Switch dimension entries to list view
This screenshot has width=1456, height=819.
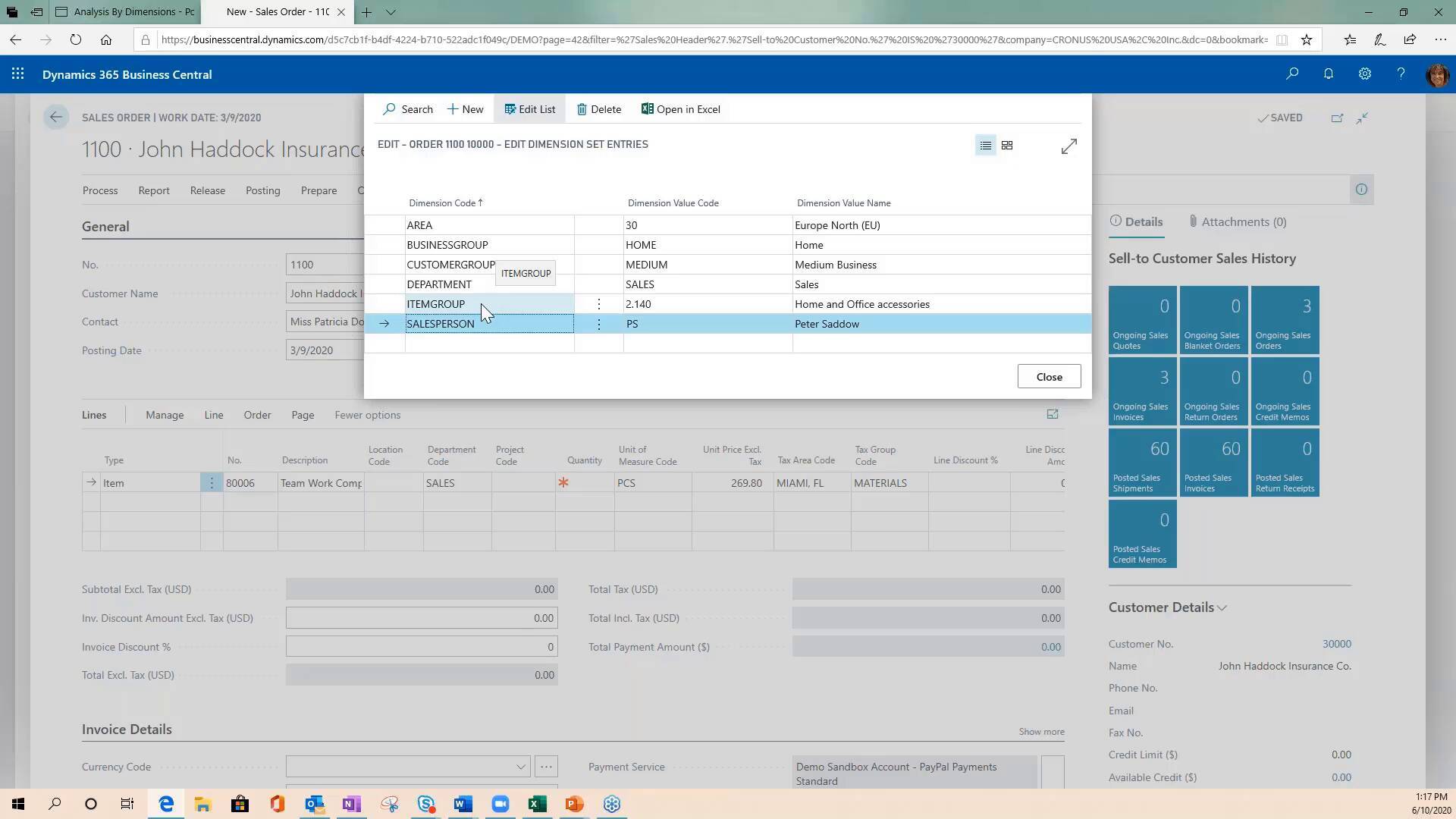tap(985, 145)
